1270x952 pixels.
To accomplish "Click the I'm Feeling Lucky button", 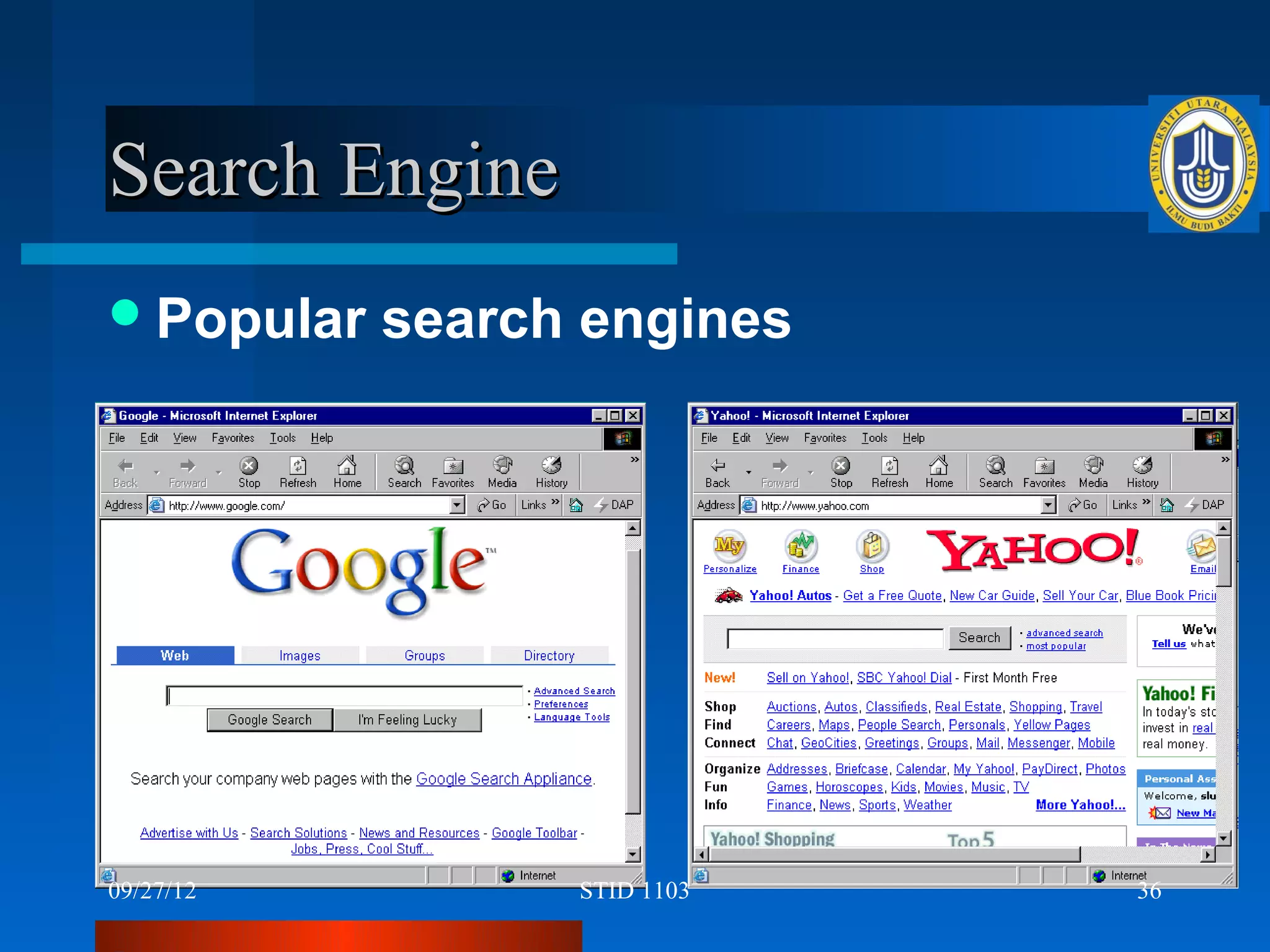I will point(407,720).
